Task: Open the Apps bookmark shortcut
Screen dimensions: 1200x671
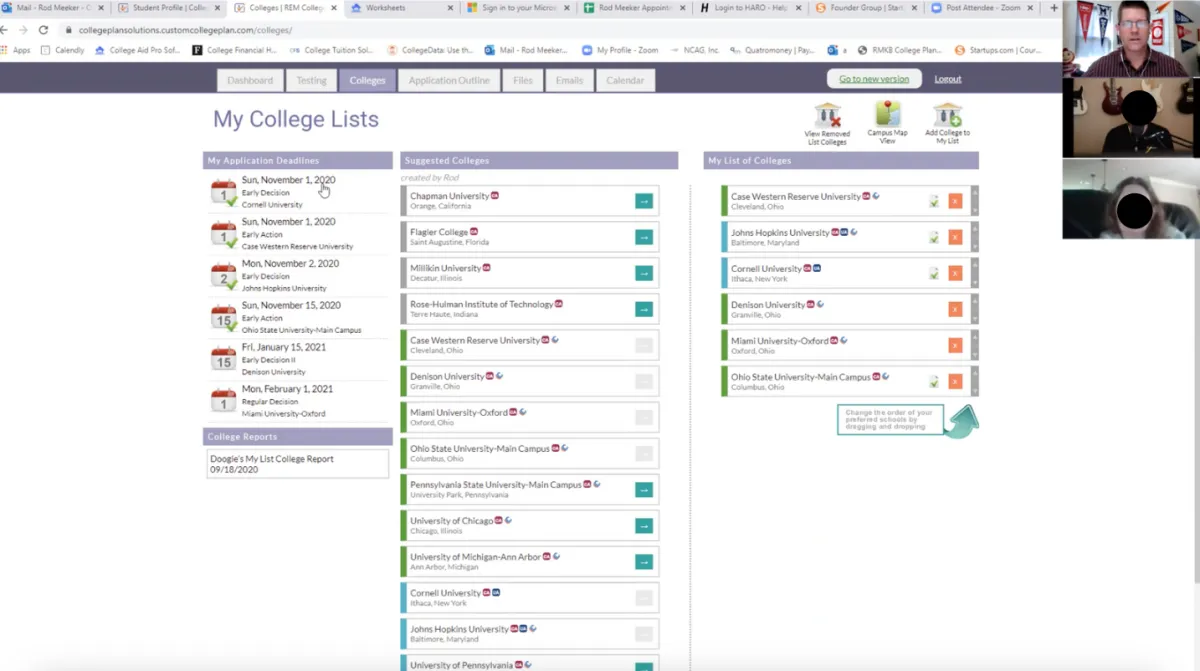Action: (x=15, y=50)
